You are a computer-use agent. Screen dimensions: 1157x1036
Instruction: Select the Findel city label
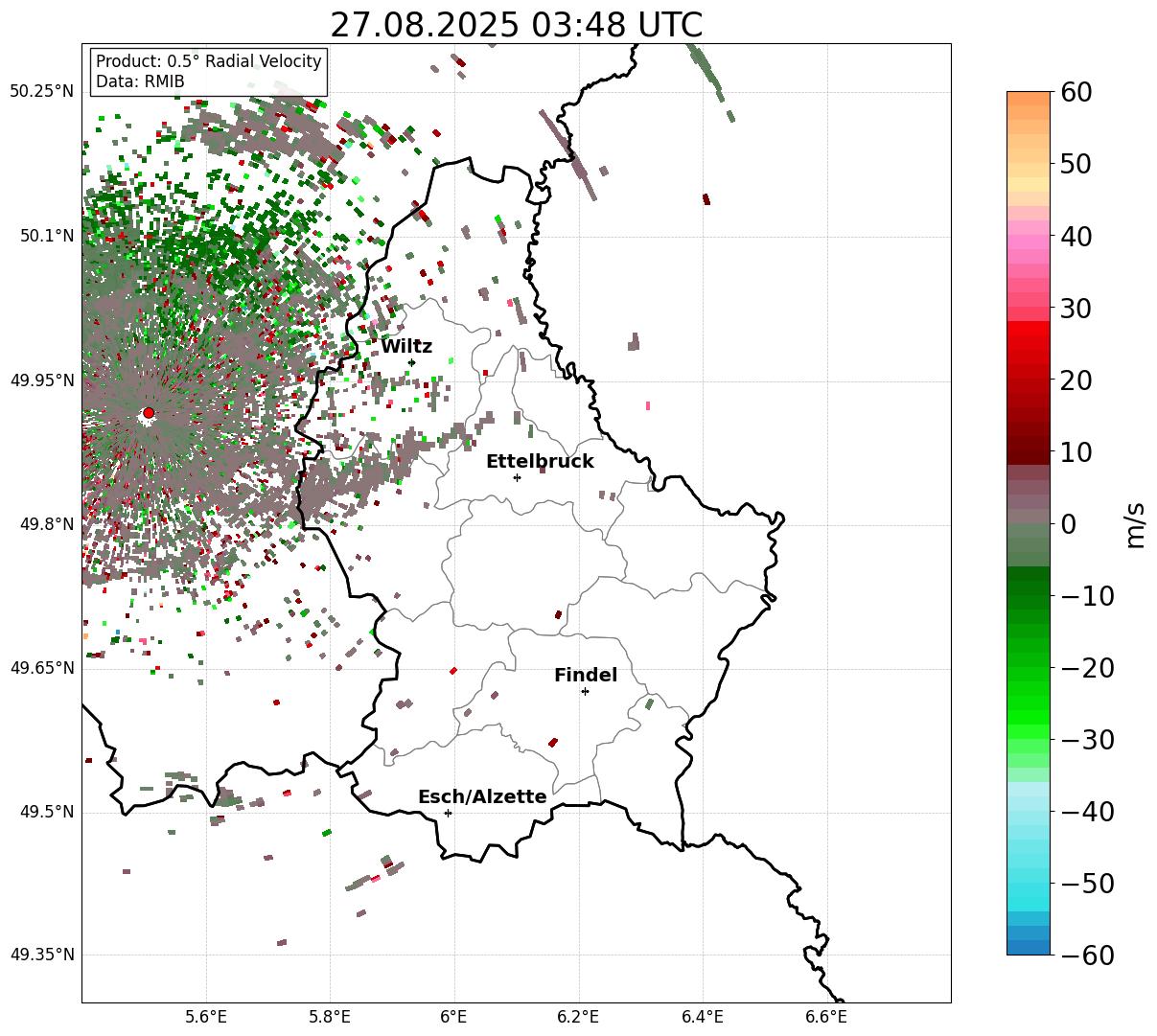586,676
